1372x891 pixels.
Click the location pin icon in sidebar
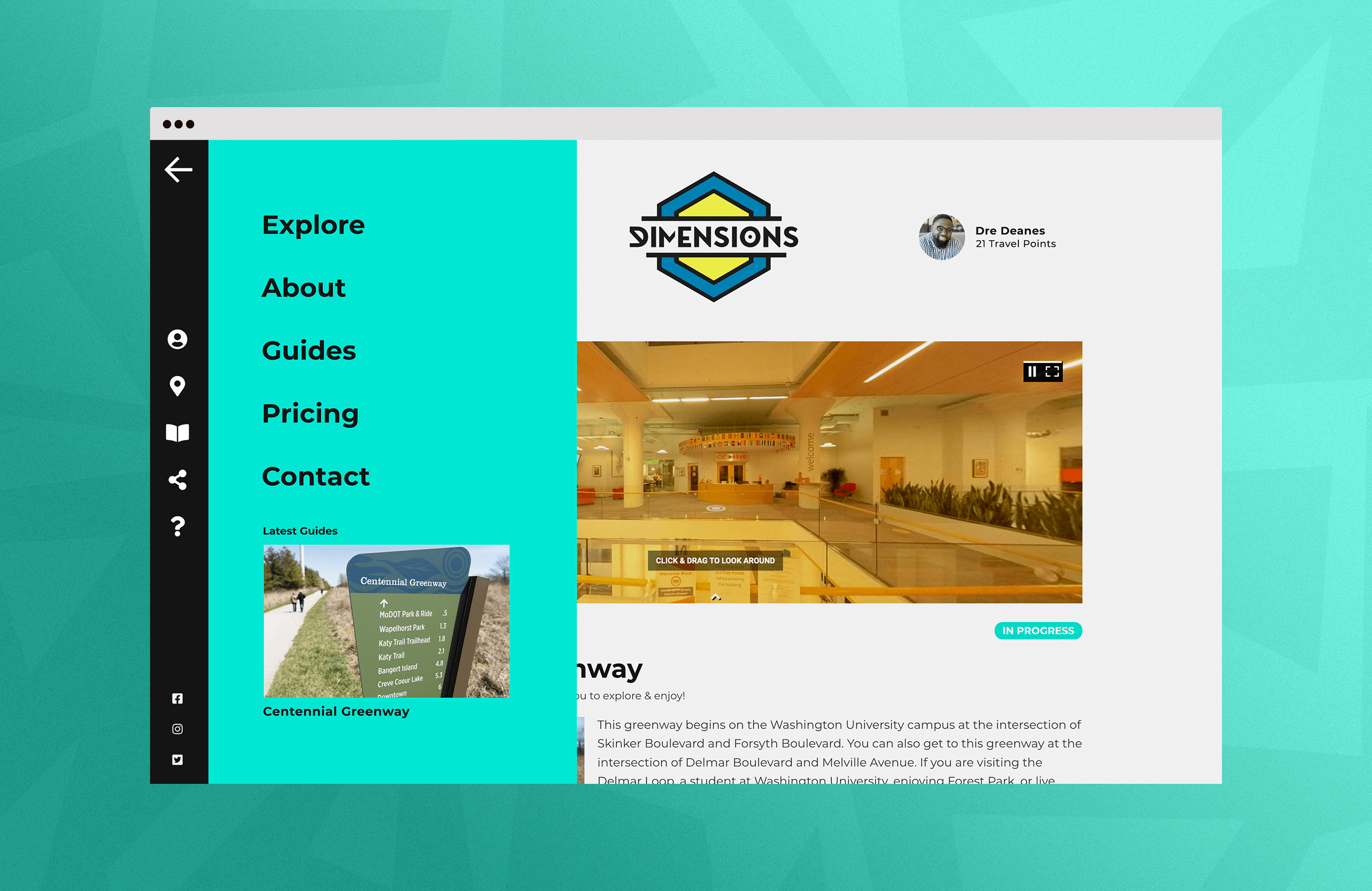coord(179,387)
